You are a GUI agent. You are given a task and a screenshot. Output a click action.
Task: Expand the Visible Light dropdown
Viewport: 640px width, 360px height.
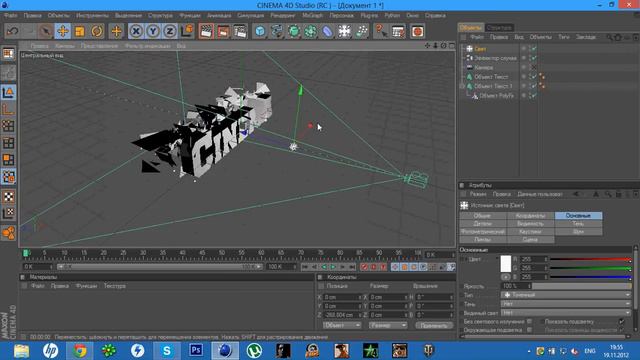(x=565, y=313)
